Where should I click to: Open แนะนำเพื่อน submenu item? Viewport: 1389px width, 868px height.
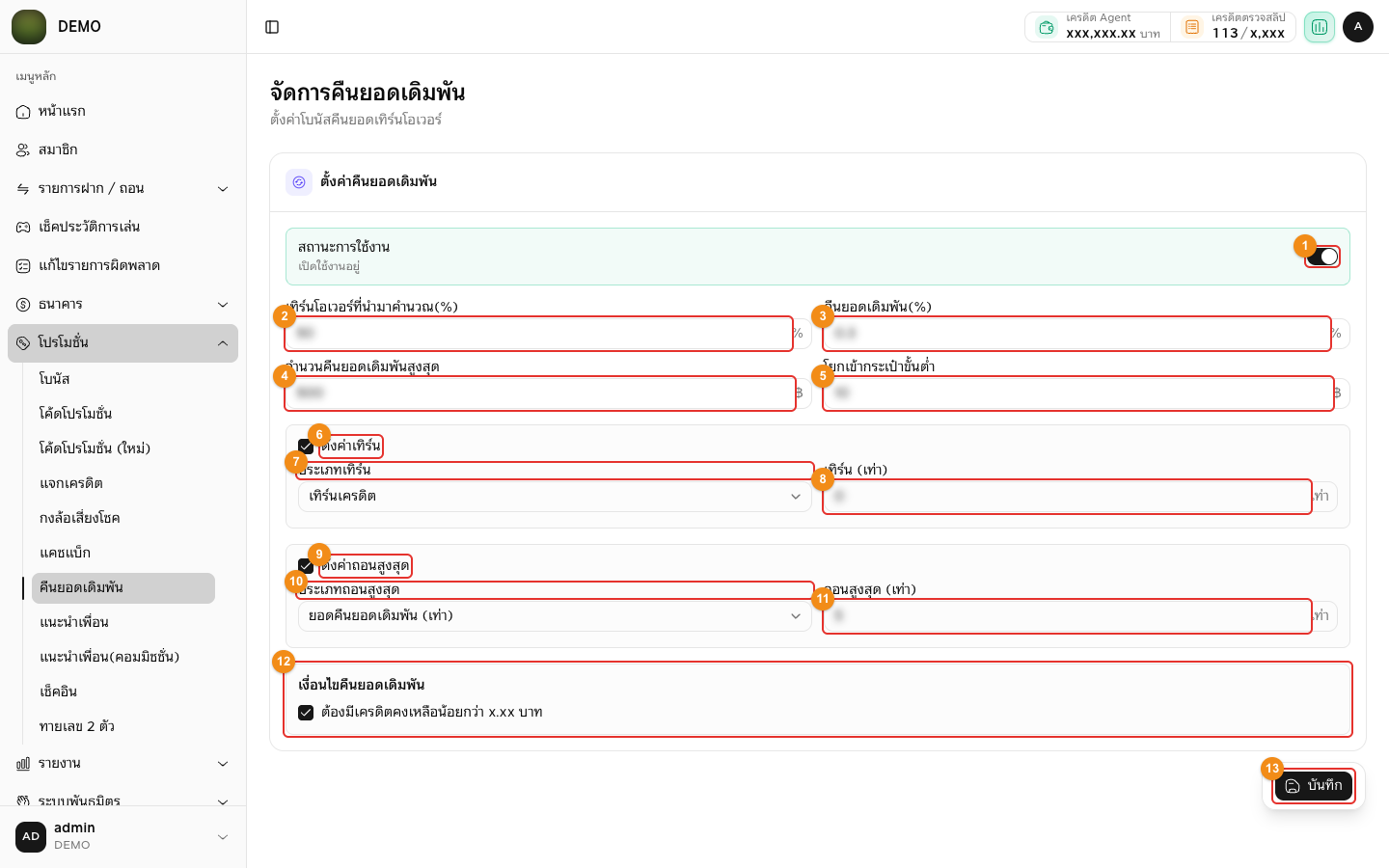point(123,623)
